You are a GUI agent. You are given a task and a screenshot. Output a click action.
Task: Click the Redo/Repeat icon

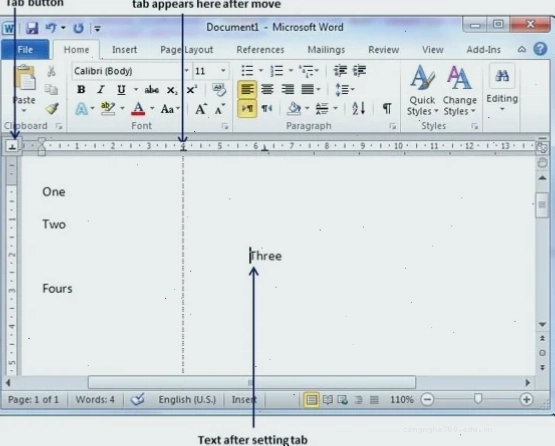(78, 28)
